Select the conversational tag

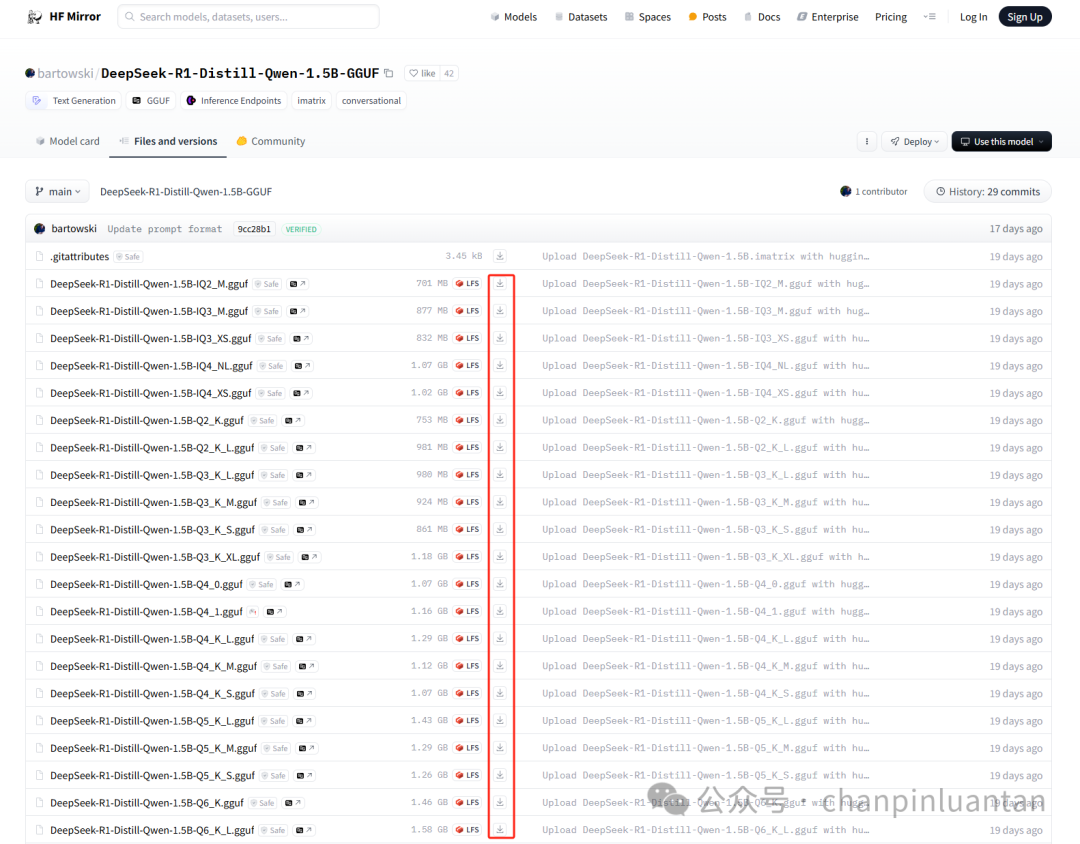point(371,101)
